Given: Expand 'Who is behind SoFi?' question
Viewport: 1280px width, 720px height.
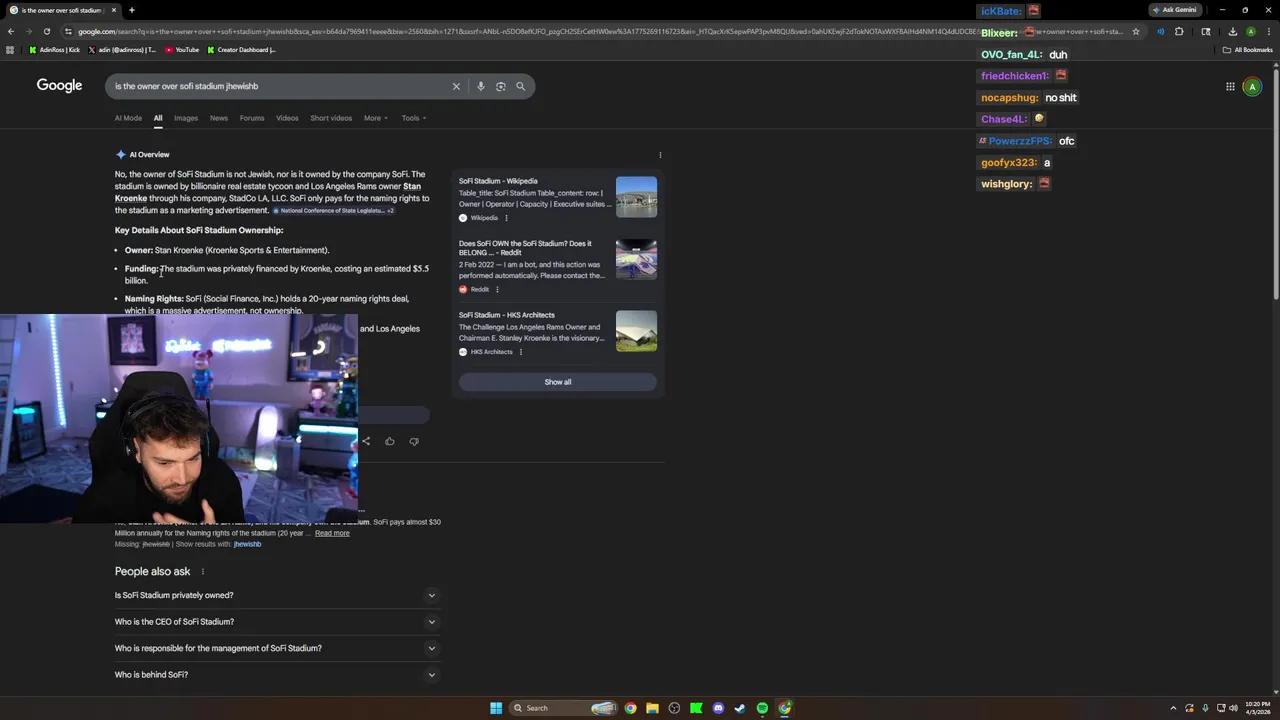Looking at the screenshot, I should pos(277,675).
